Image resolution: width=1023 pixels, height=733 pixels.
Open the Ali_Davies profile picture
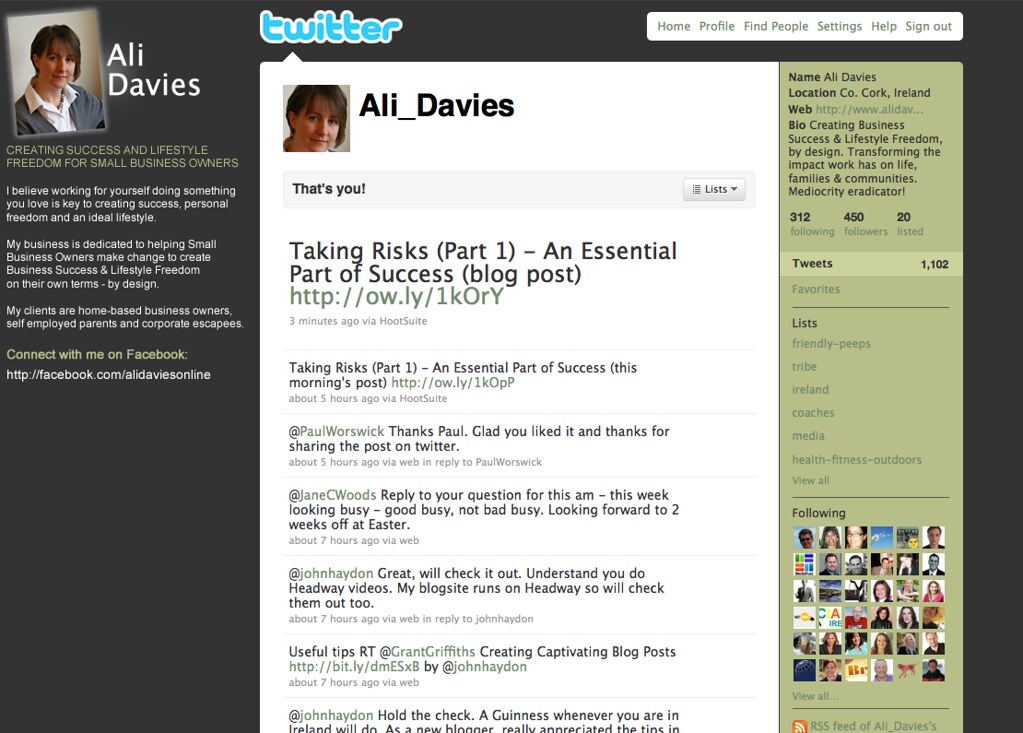[316, 118]
